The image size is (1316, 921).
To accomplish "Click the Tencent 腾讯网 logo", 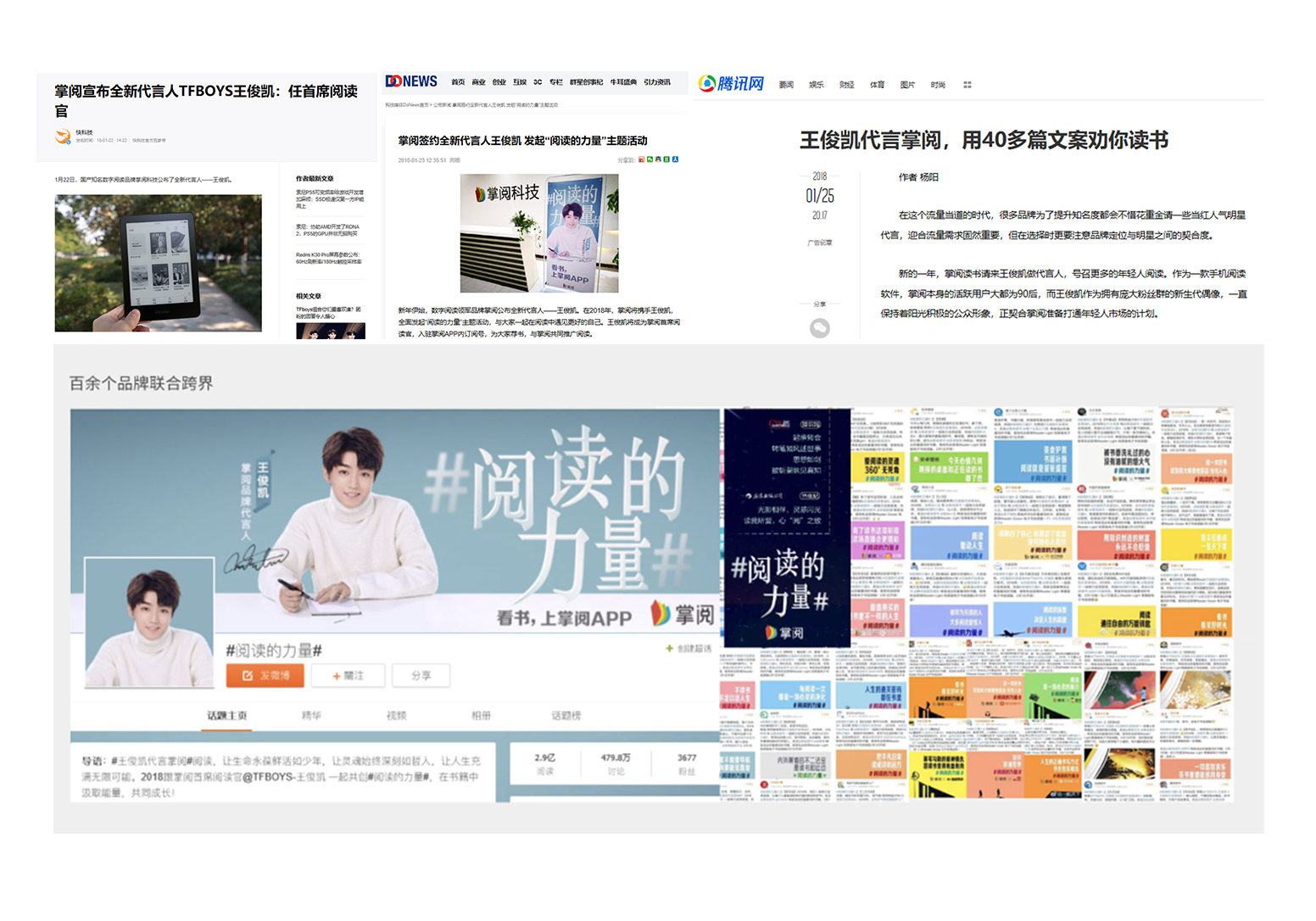I will click(x=731, y=83).
